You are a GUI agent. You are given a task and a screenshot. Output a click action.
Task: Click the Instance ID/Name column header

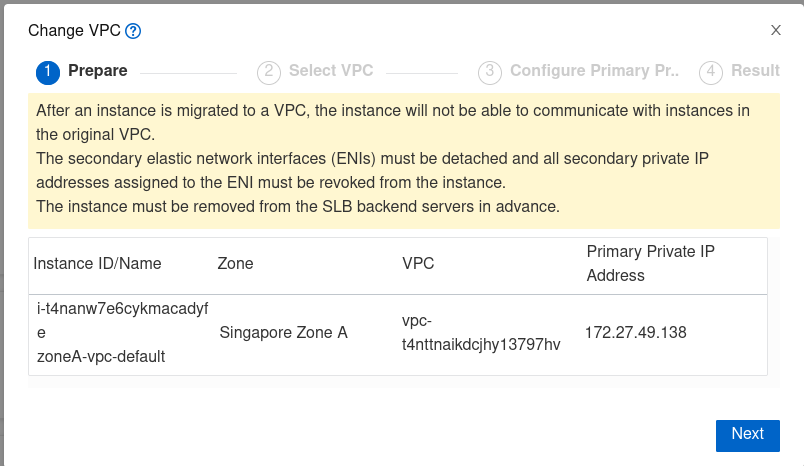(x=97, y=264)
